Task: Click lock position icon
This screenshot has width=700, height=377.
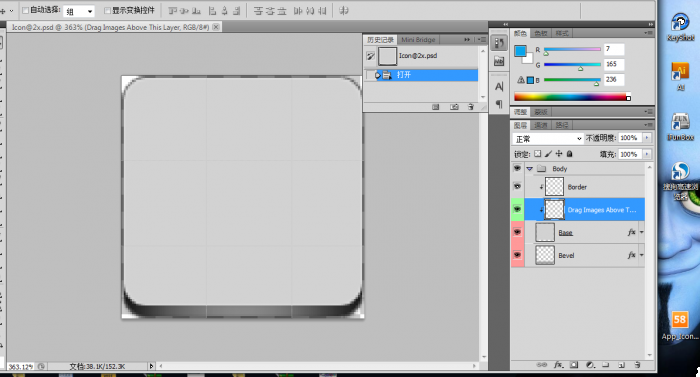Action: pos(559,154)
